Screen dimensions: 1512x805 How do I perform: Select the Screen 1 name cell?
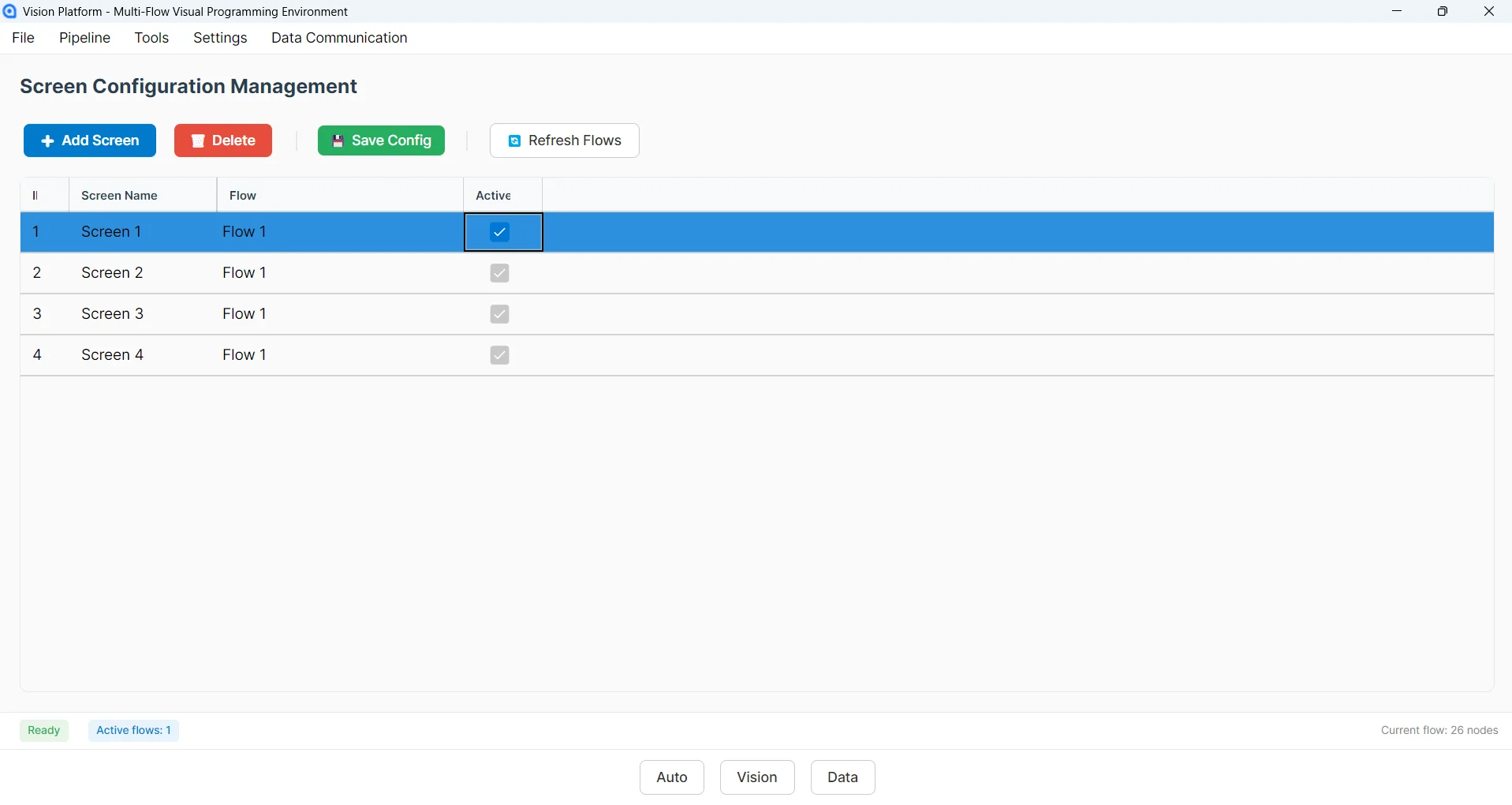[x=143, y=232]
